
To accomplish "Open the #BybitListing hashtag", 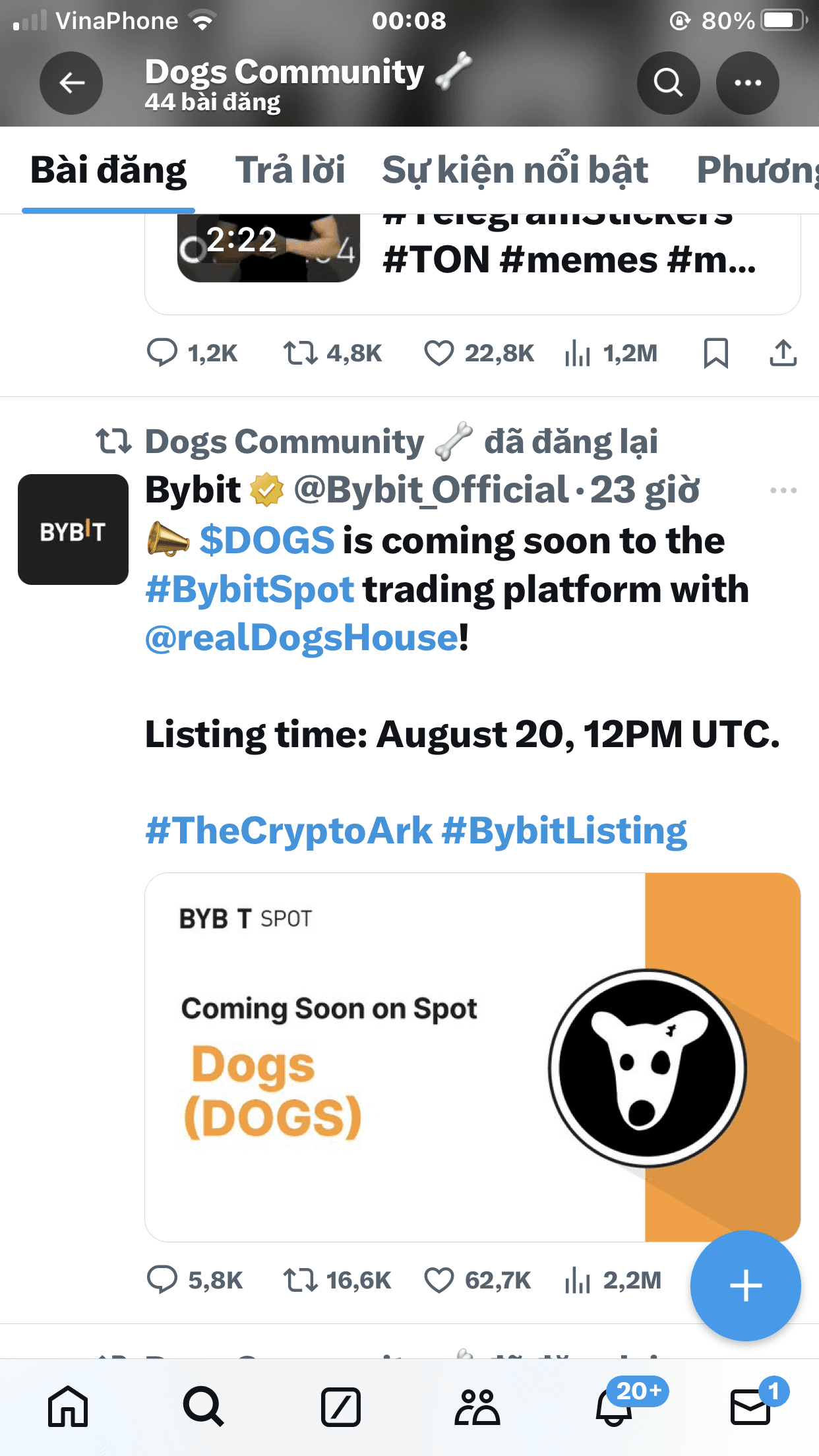I will tap(567, 831).
